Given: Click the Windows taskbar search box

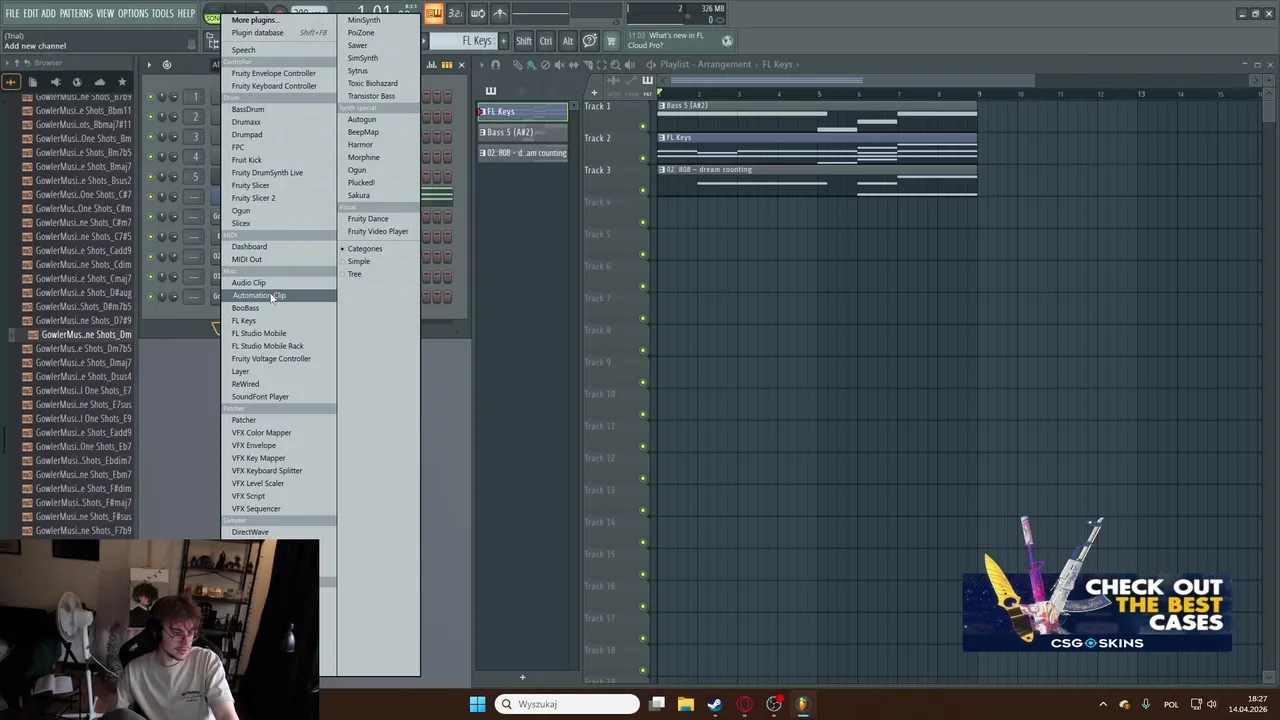Looking at the screenshot, I should 567,704.
